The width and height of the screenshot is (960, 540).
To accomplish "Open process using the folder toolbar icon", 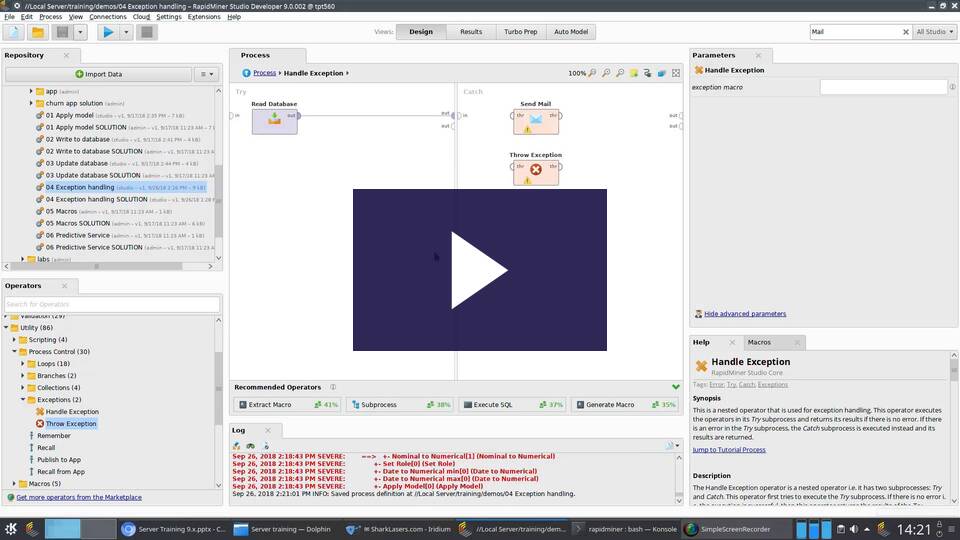I will pos(37,32).
